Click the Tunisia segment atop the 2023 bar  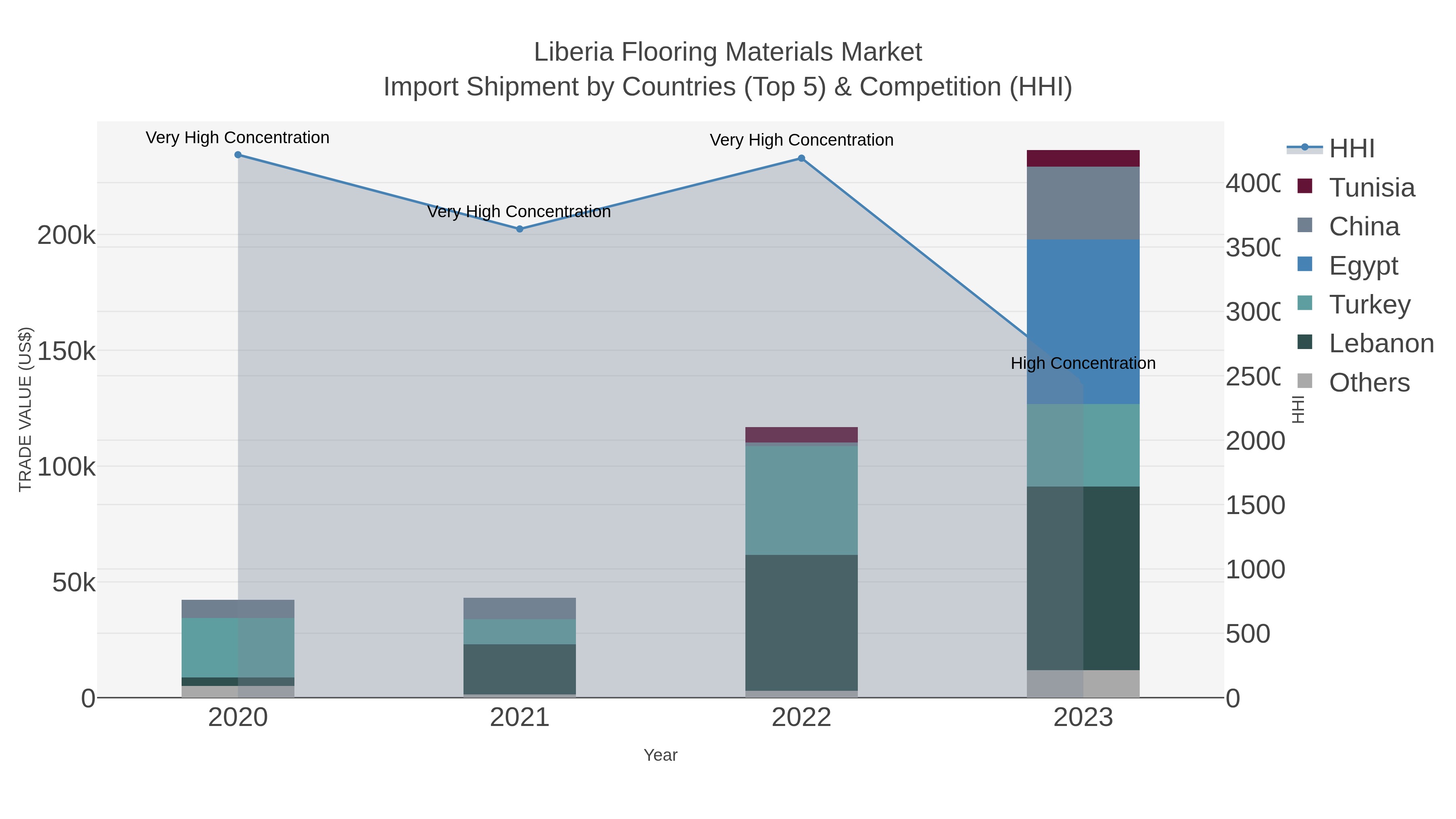tap(1083, 158)
